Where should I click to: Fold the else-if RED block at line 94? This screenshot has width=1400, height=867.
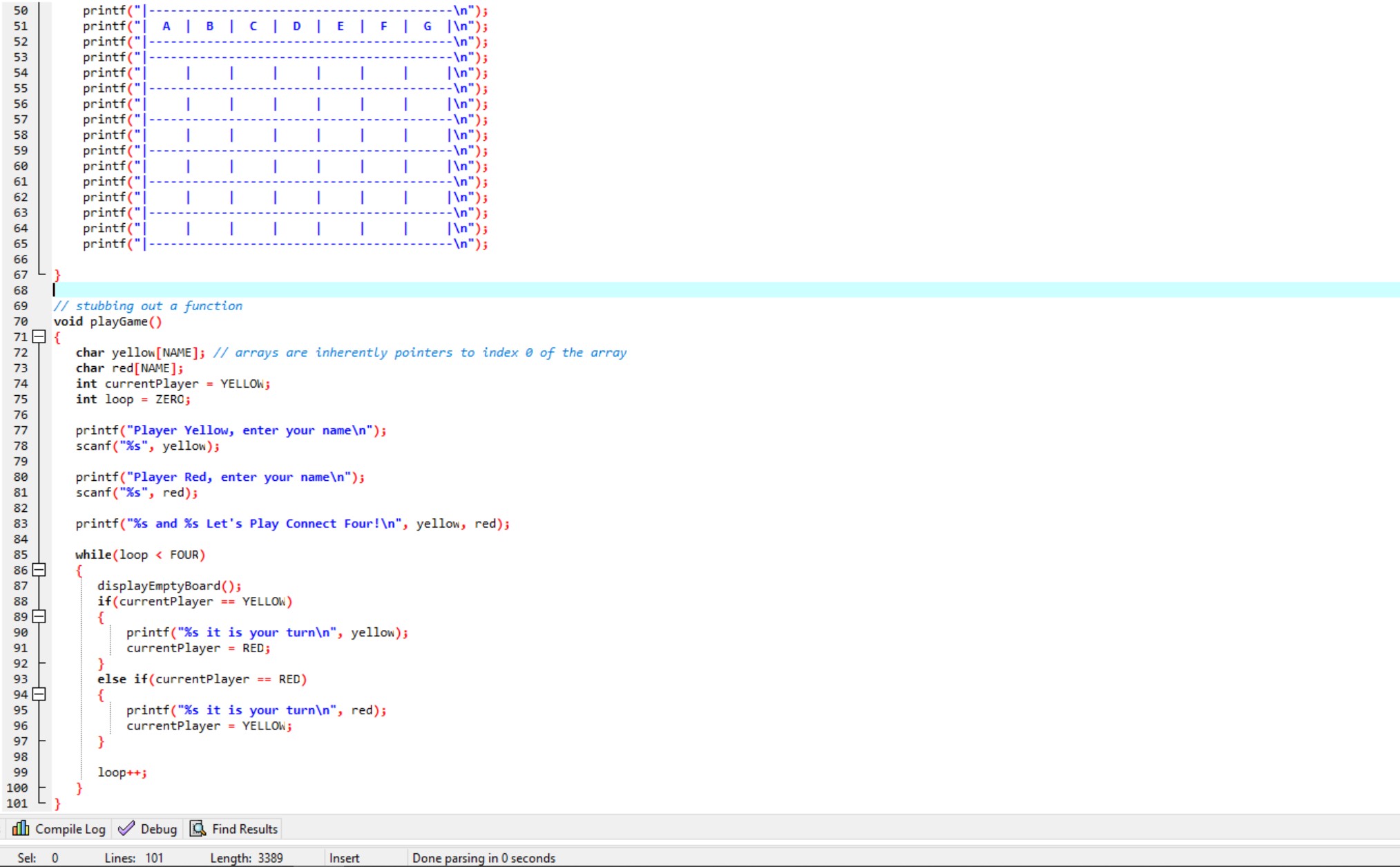[39, 694]
